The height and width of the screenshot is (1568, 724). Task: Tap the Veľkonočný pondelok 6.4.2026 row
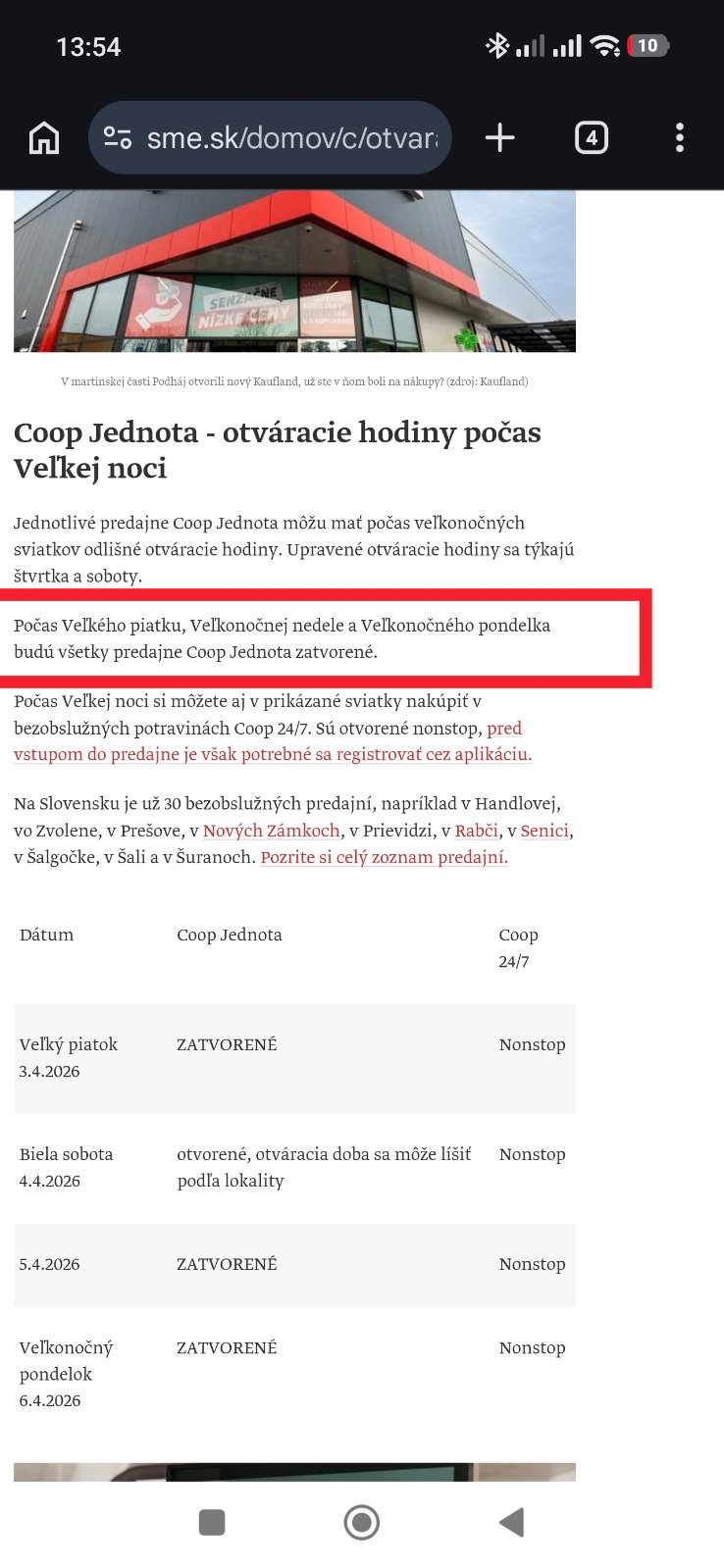pyautogui.click(x=294, y=1374)
